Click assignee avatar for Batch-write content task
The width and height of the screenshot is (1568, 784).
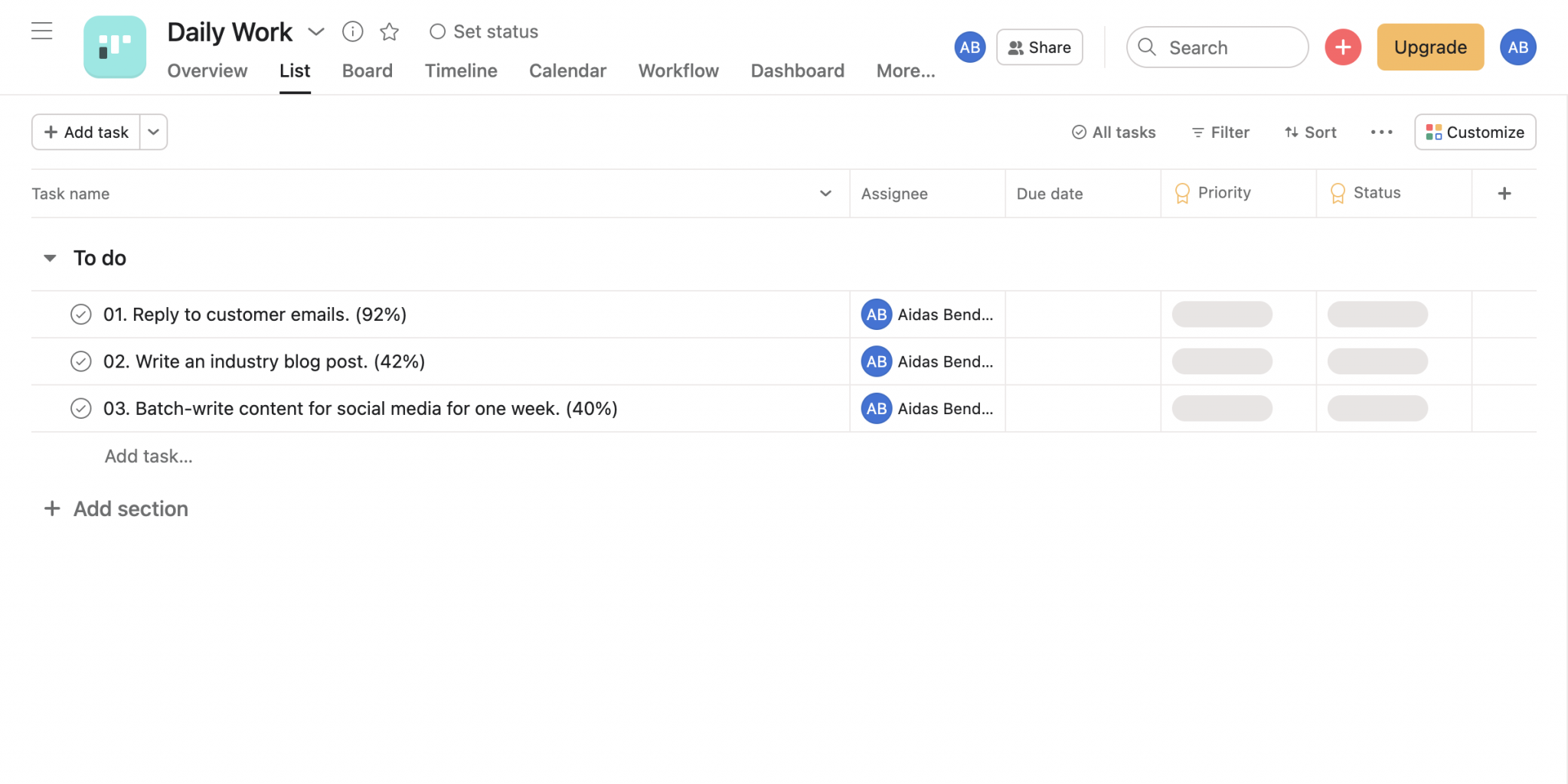877,409
